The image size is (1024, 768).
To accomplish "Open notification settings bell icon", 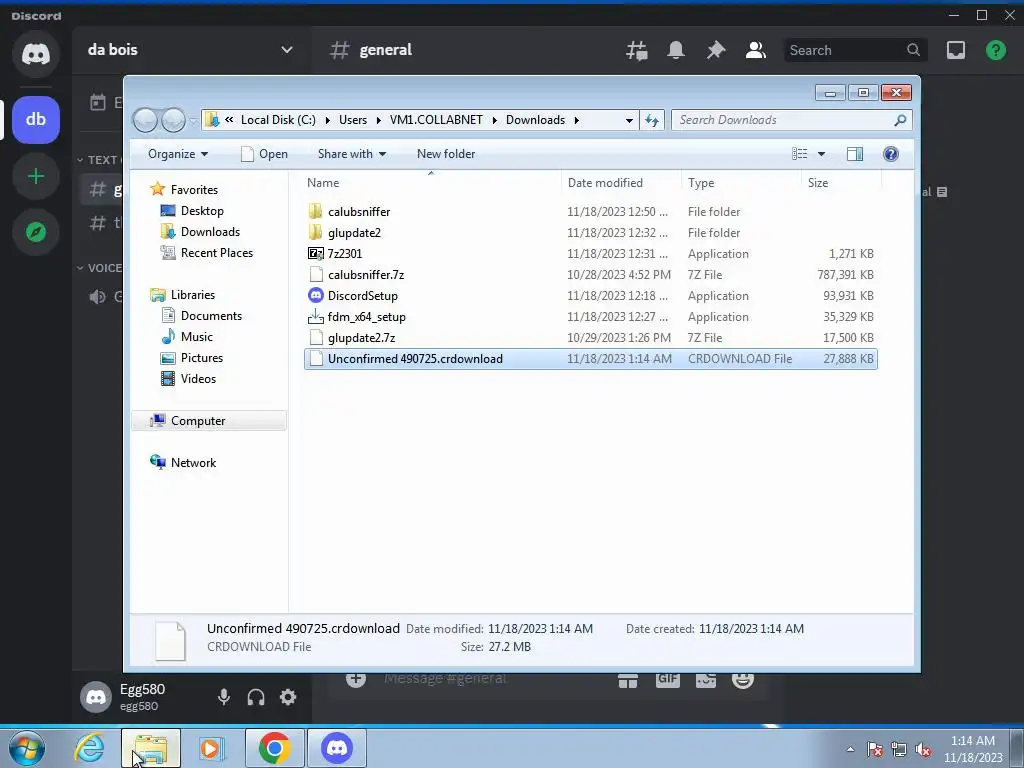I will tap(676, 50).
